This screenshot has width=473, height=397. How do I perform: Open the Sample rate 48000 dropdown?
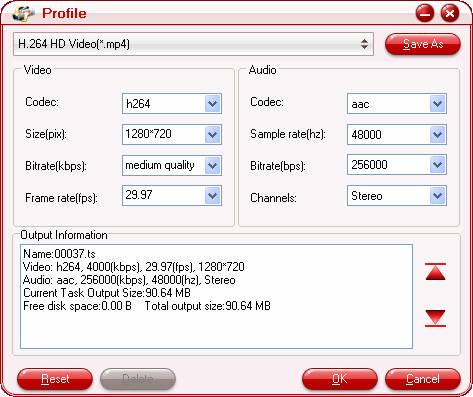pos(397,134)
